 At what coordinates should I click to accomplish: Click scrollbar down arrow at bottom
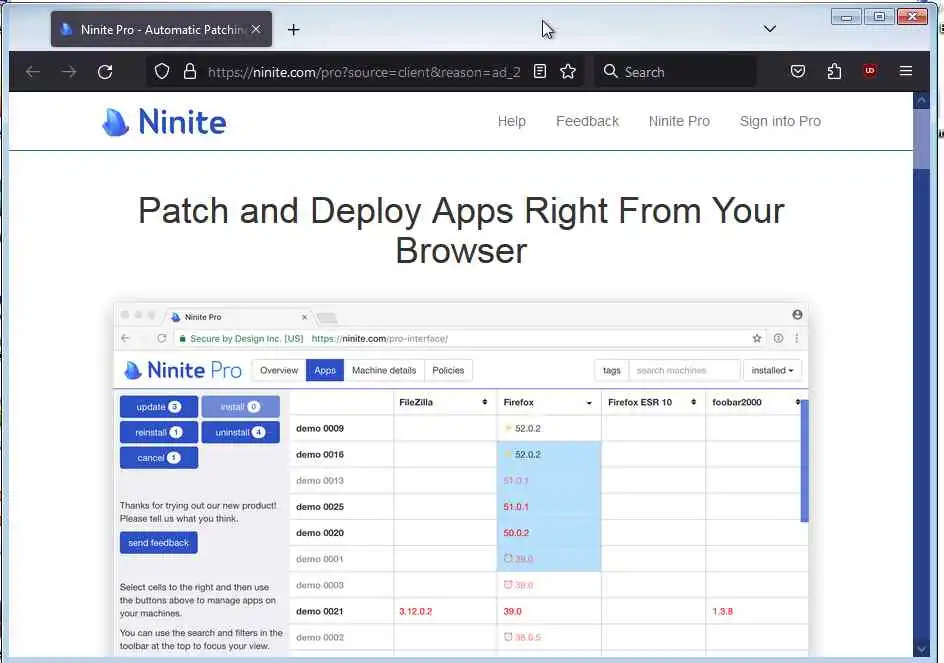922,649
